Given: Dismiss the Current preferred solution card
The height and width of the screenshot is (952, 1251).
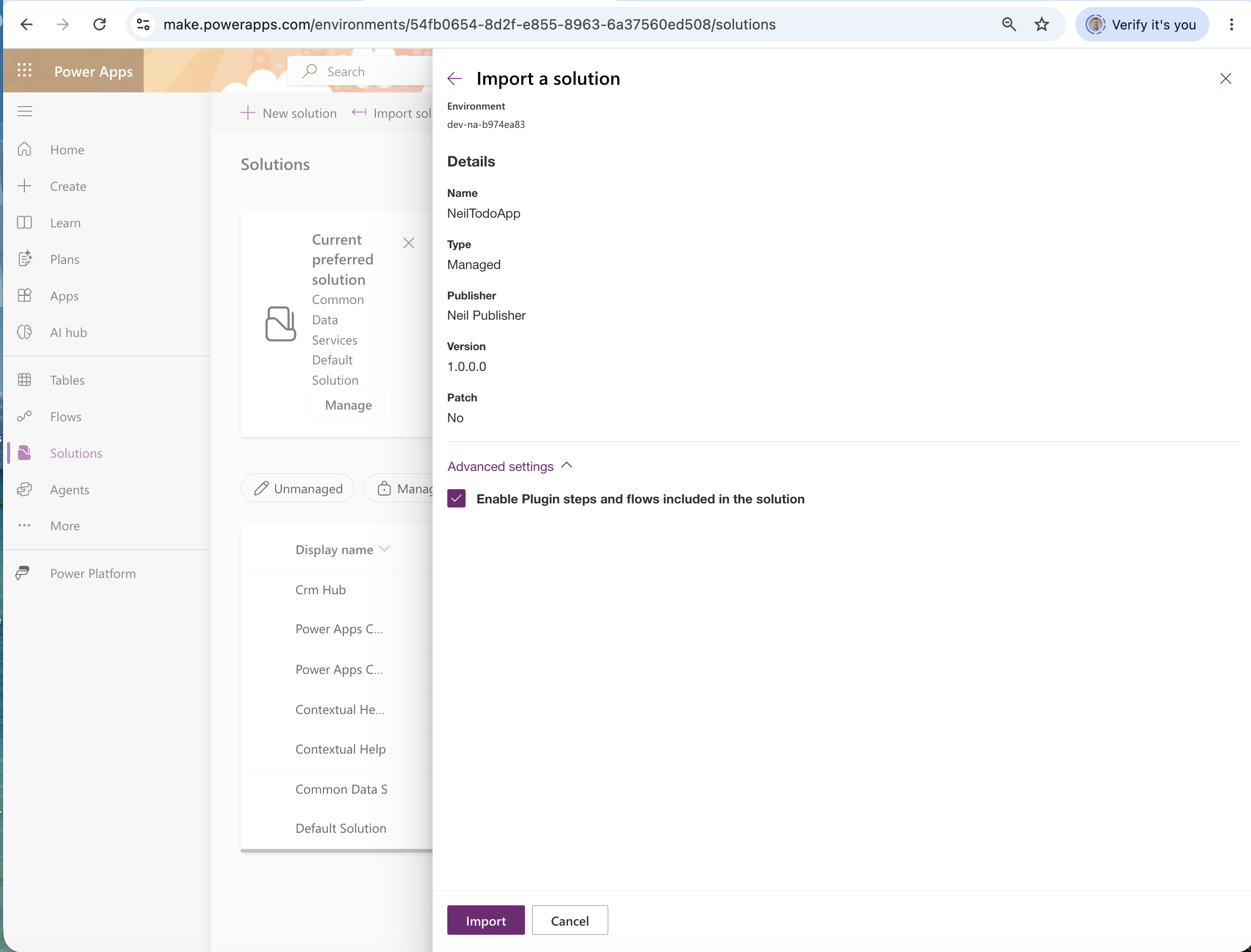Looking at the screenshot, I should point(409,243).
